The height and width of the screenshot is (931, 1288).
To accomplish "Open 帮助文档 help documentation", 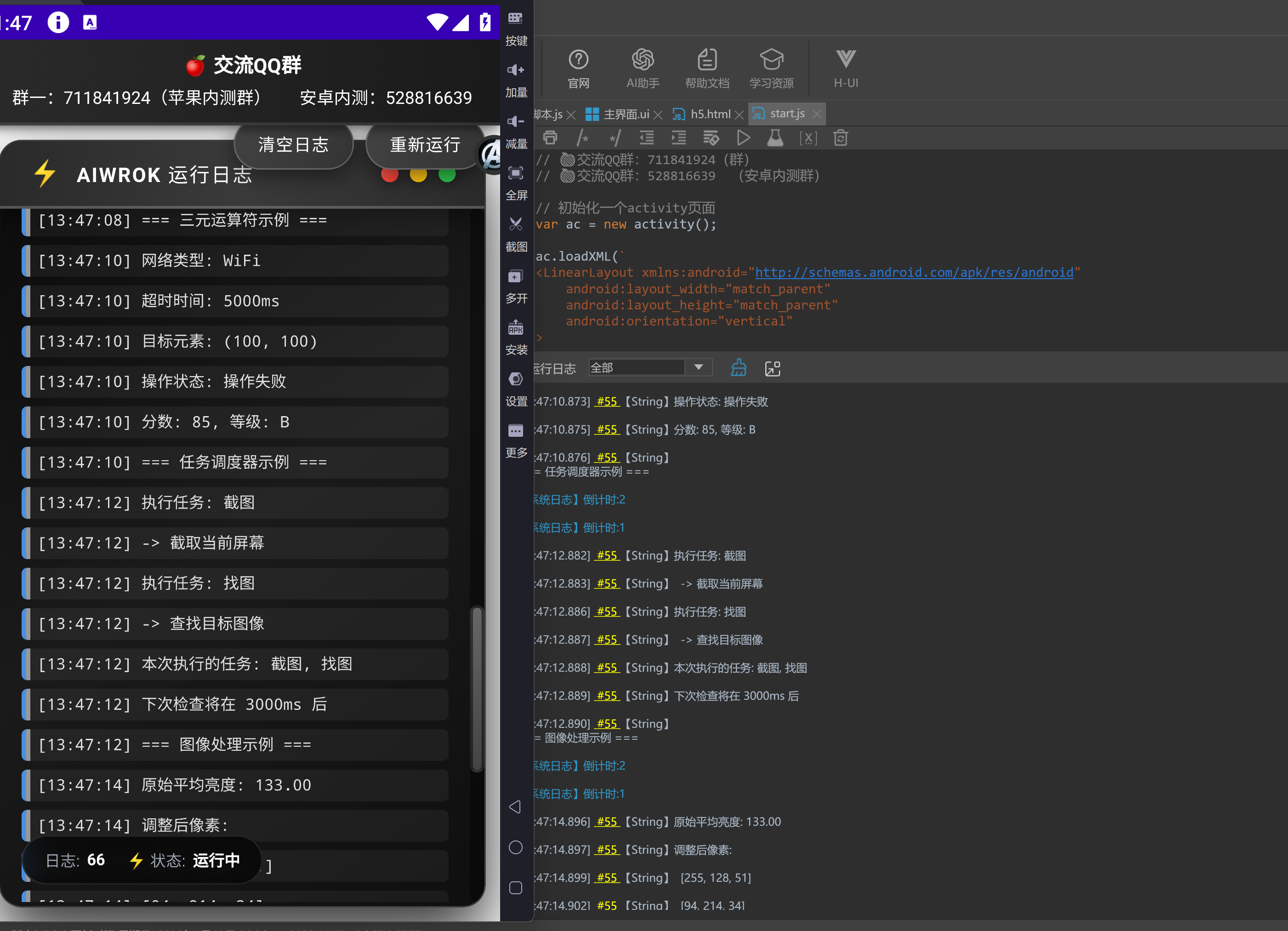I will (x=707, y=69).
